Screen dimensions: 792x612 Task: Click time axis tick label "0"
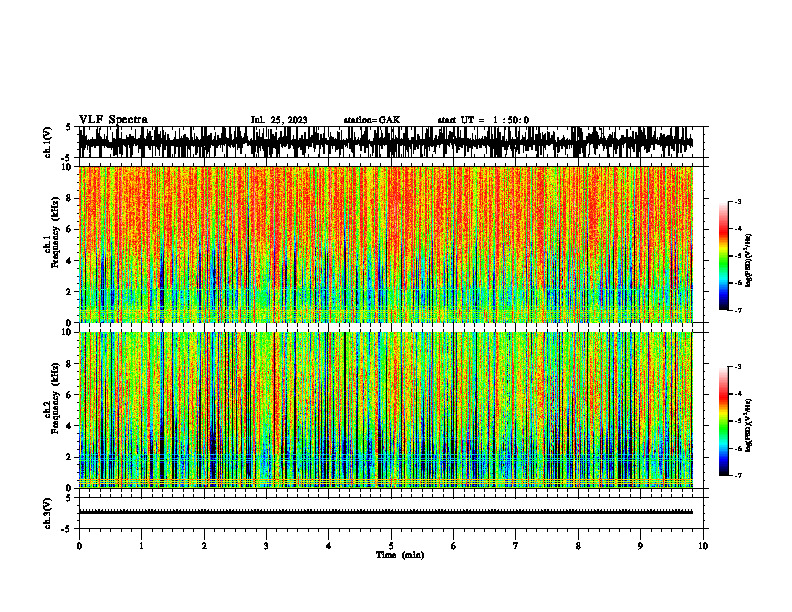point(79,546)
